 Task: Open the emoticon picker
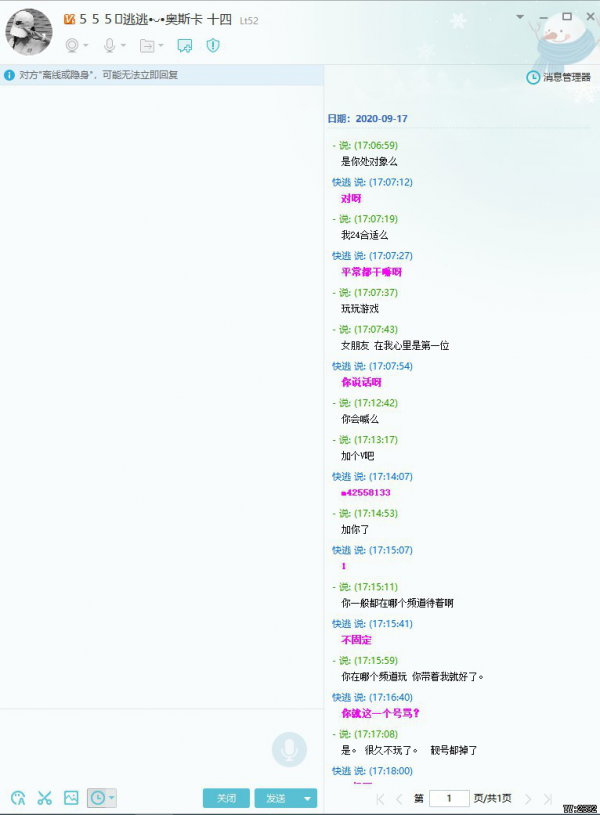tap(18, 798)
